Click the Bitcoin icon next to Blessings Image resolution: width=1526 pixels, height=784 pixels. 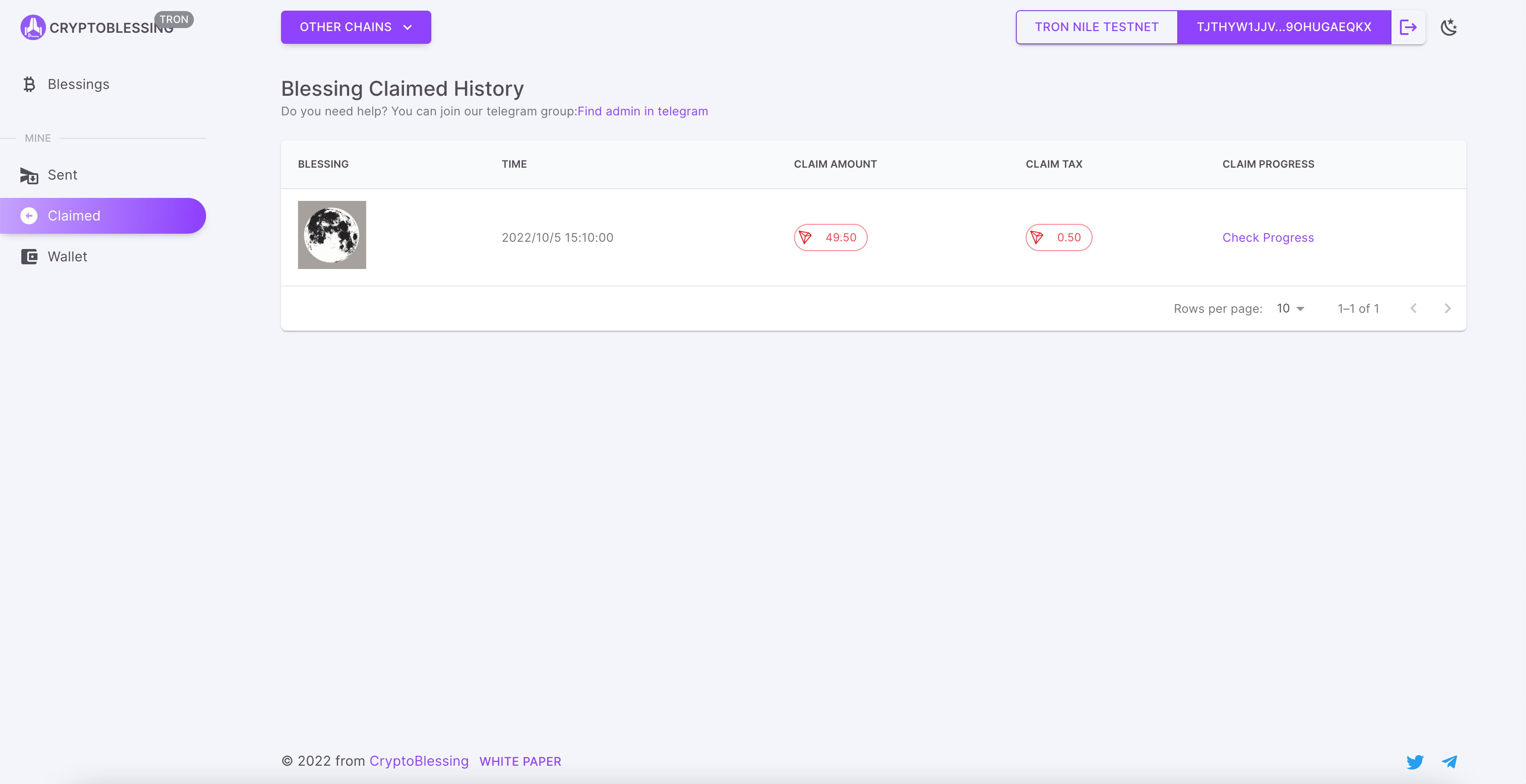coord(29,84)
